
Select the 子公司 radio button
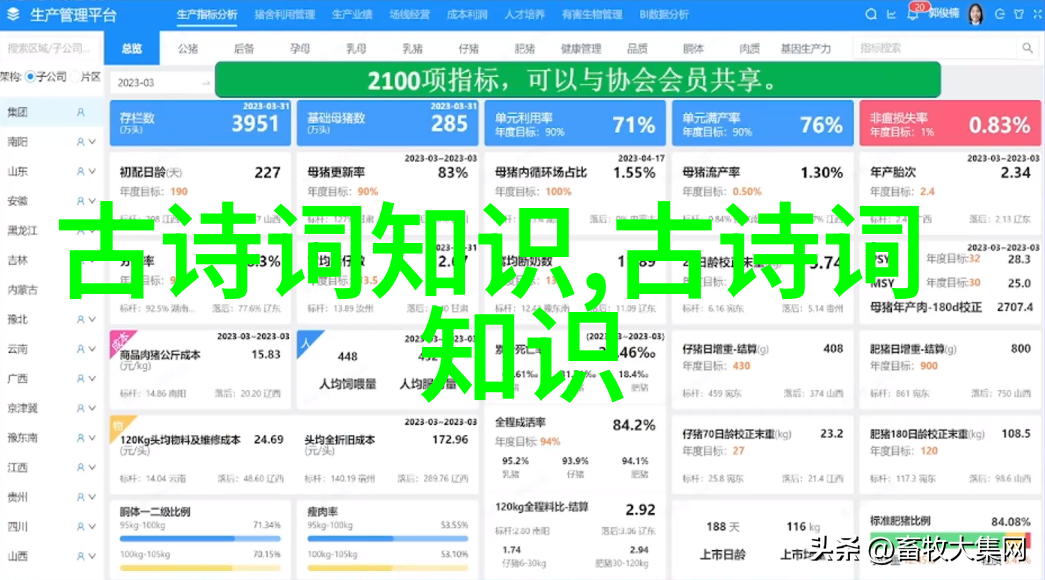(x=30, y=77)
